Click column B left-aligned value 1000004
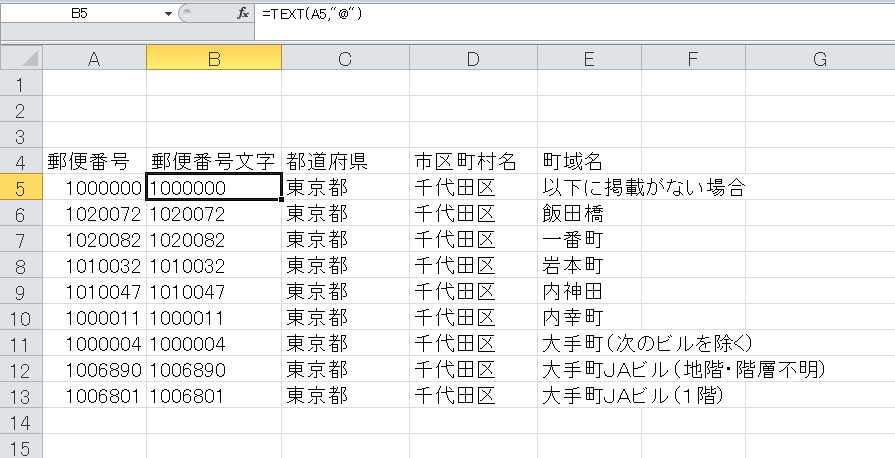 (214, 344)
